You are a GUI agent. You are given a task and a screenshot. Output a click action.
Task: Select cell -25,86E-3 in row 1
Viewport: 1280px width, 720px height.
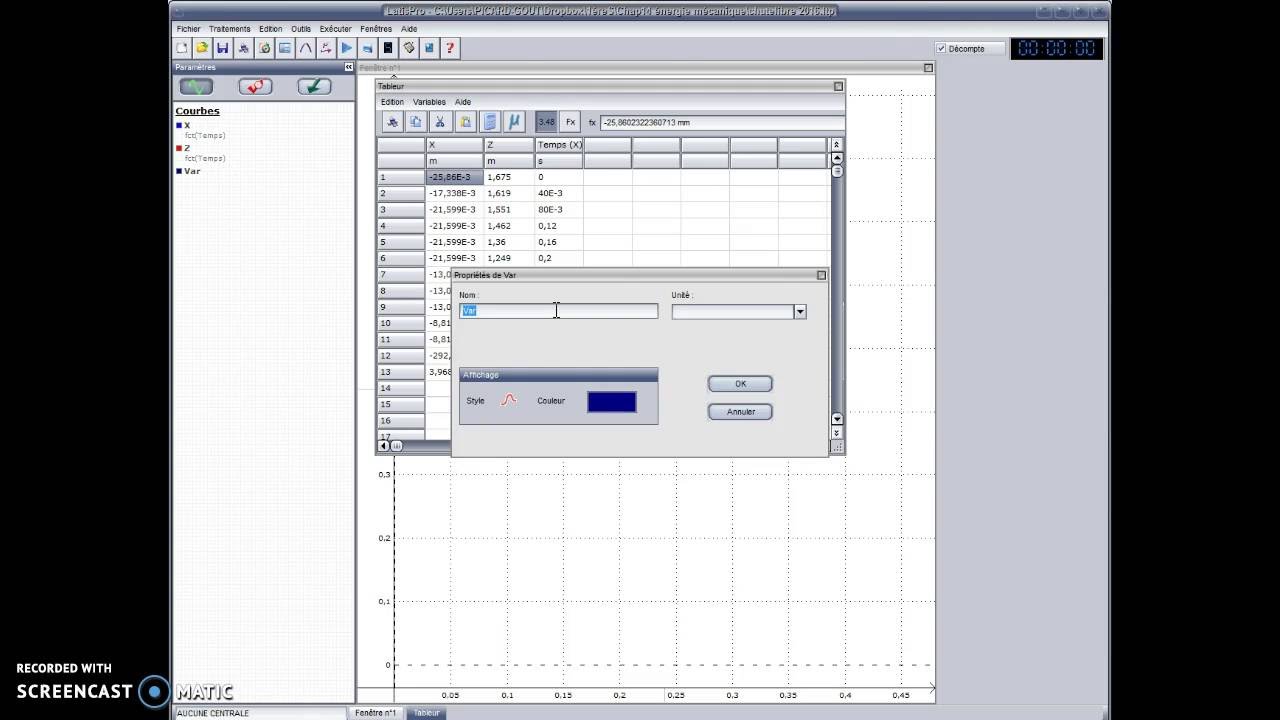tap(454, 177)
